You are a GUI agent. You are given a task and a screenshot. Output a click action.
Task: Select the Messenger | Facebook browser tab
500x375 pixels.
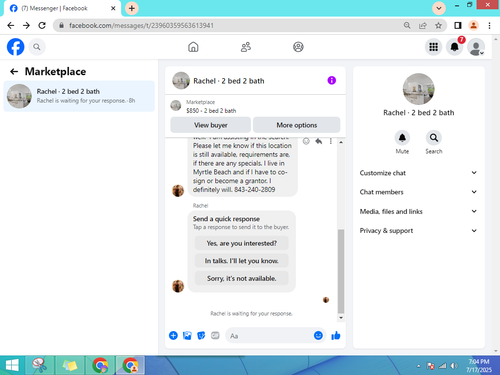click(62, 8)
